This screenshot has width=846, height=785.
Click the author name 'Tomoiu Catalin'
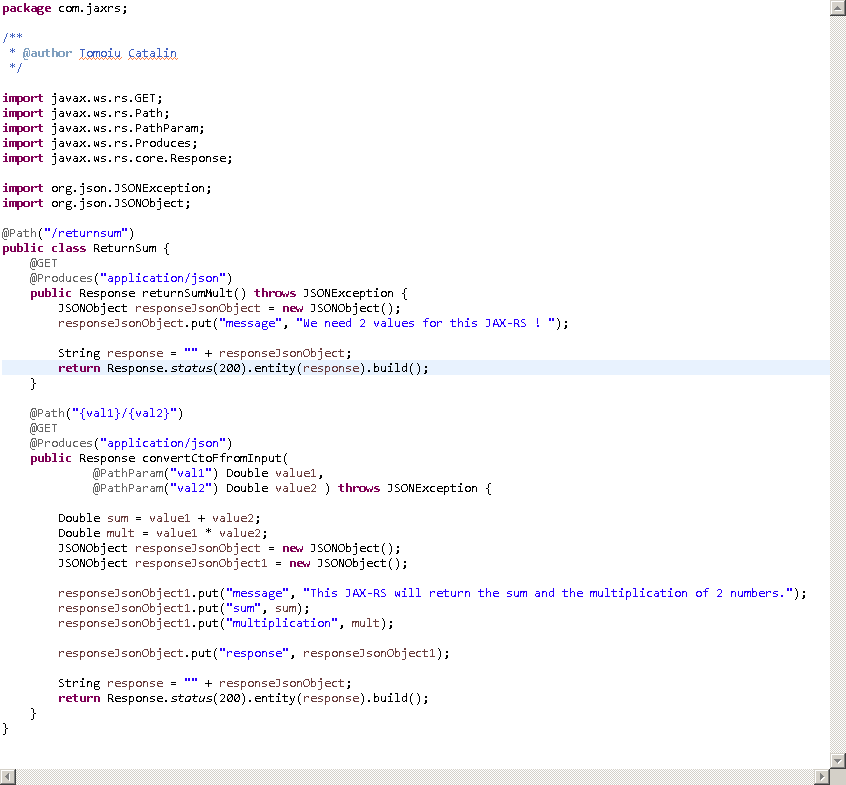coord(128,53)
